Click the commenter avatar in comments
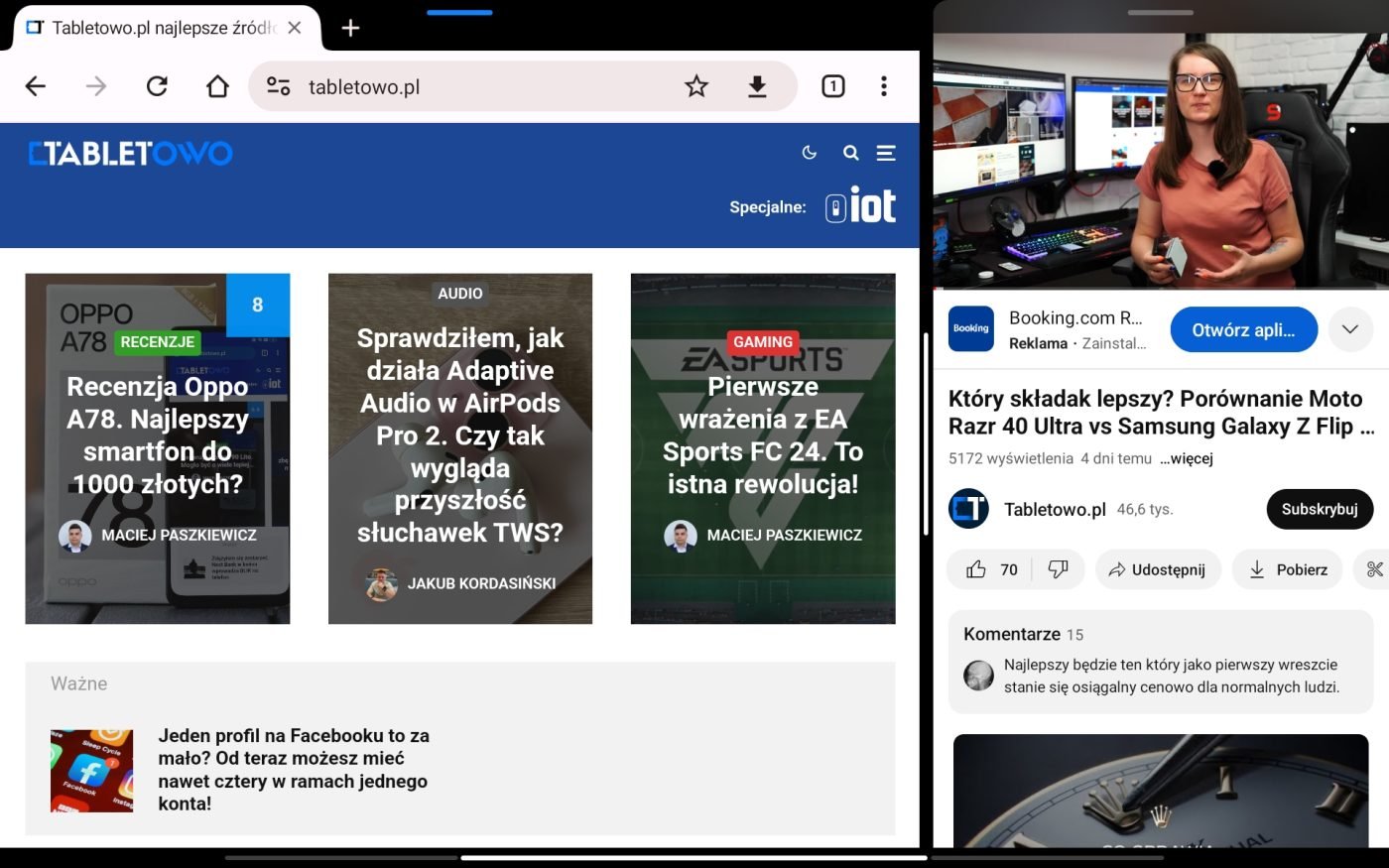The height and width of the screenshot is (868, 1389). tap(978, 676)
